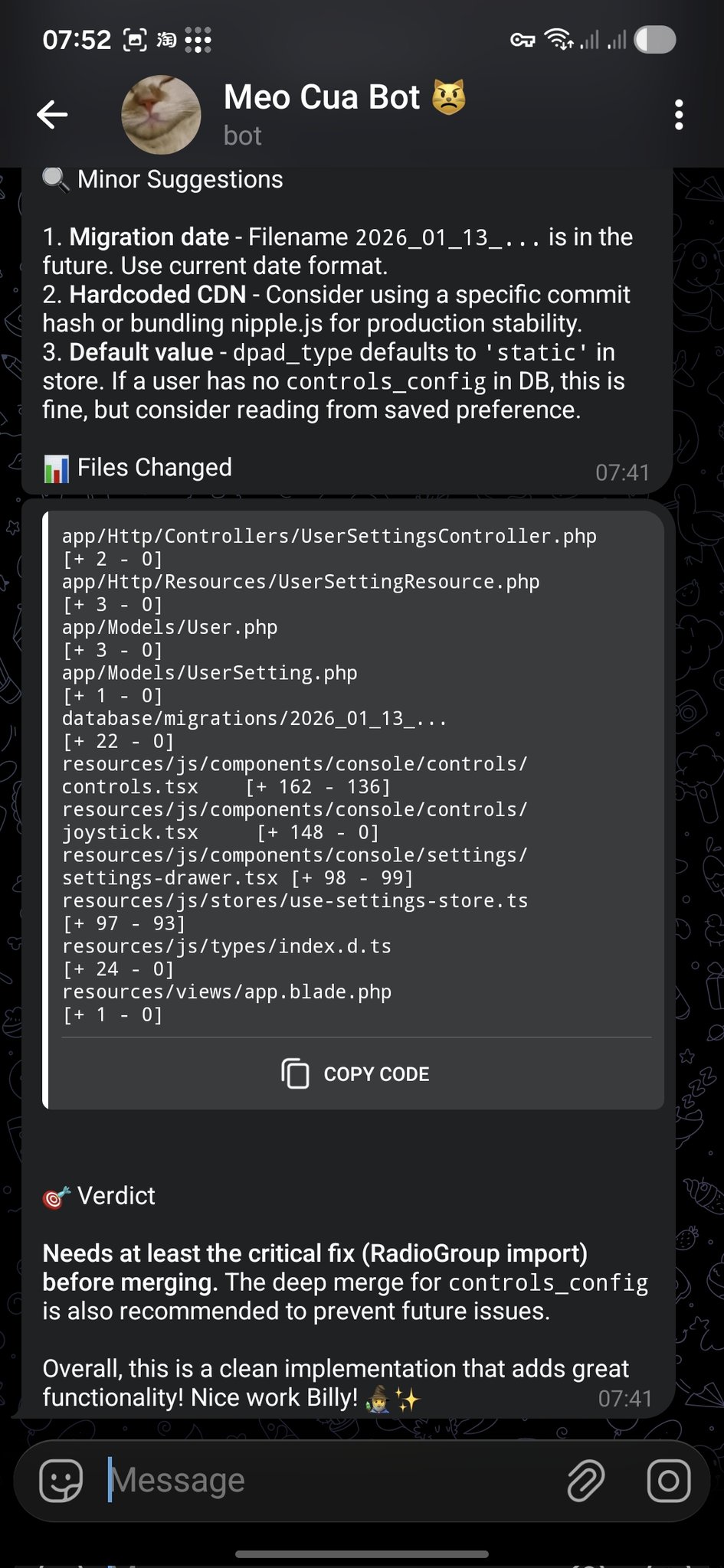Image resolution: width=724 pixels, height=1568 pixels.
Task: Open the Meo Cua Bot chat title
Action: (322, 98)
